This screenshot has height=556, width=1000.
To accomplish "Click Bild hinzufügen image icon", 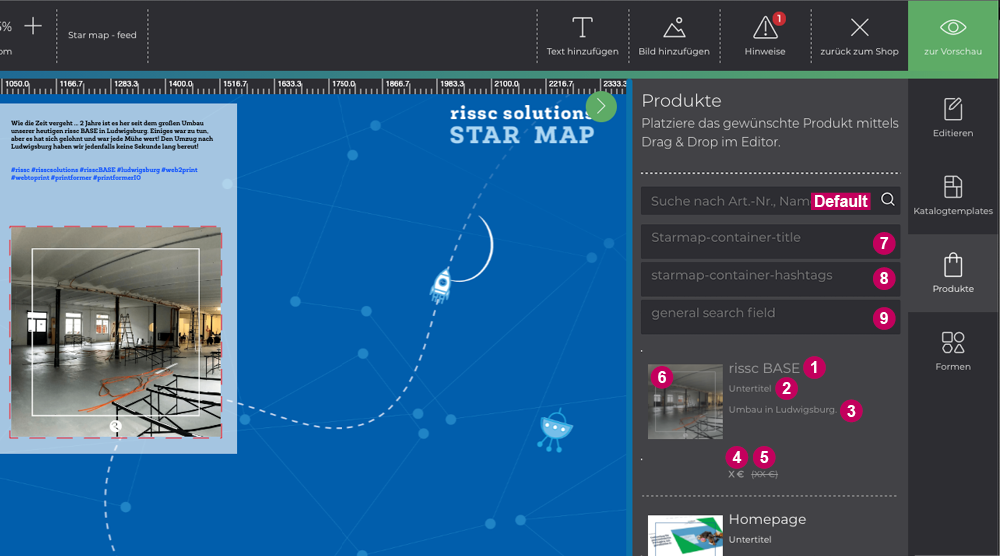I will coord(674,28).
